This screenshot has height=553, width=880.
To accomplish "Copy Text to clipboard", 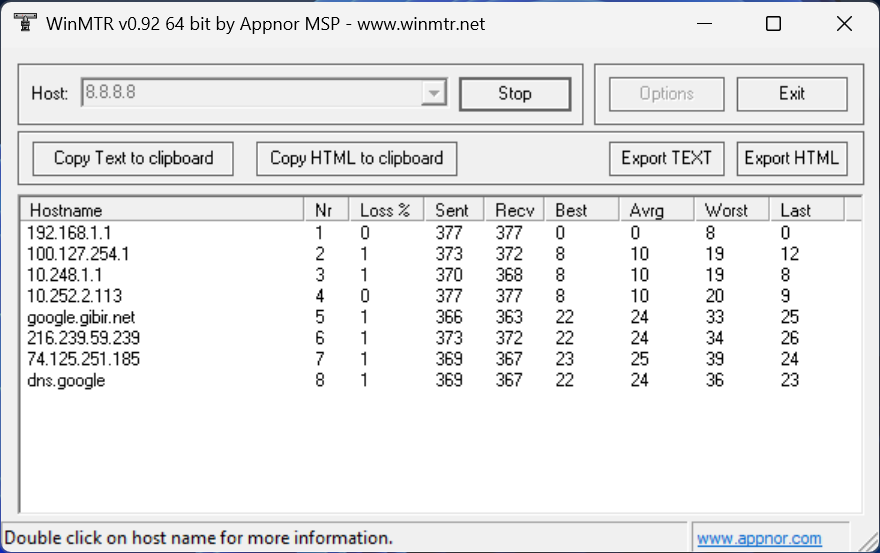I will [x=133, y=158].
